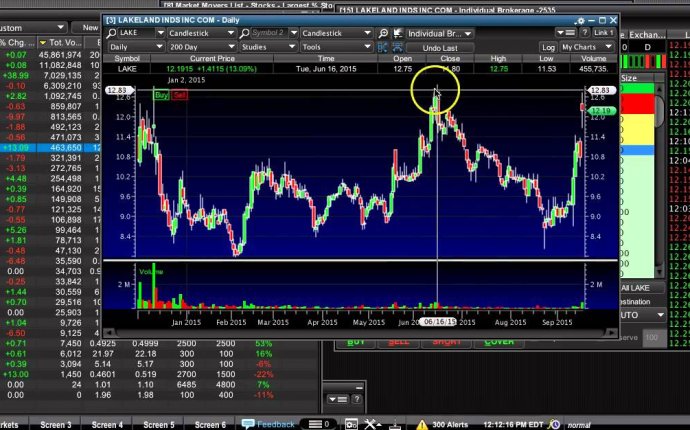The width and height of the screenshot is (690, 430).
Task: Click the Undo Last button
Action: [440, 48]
